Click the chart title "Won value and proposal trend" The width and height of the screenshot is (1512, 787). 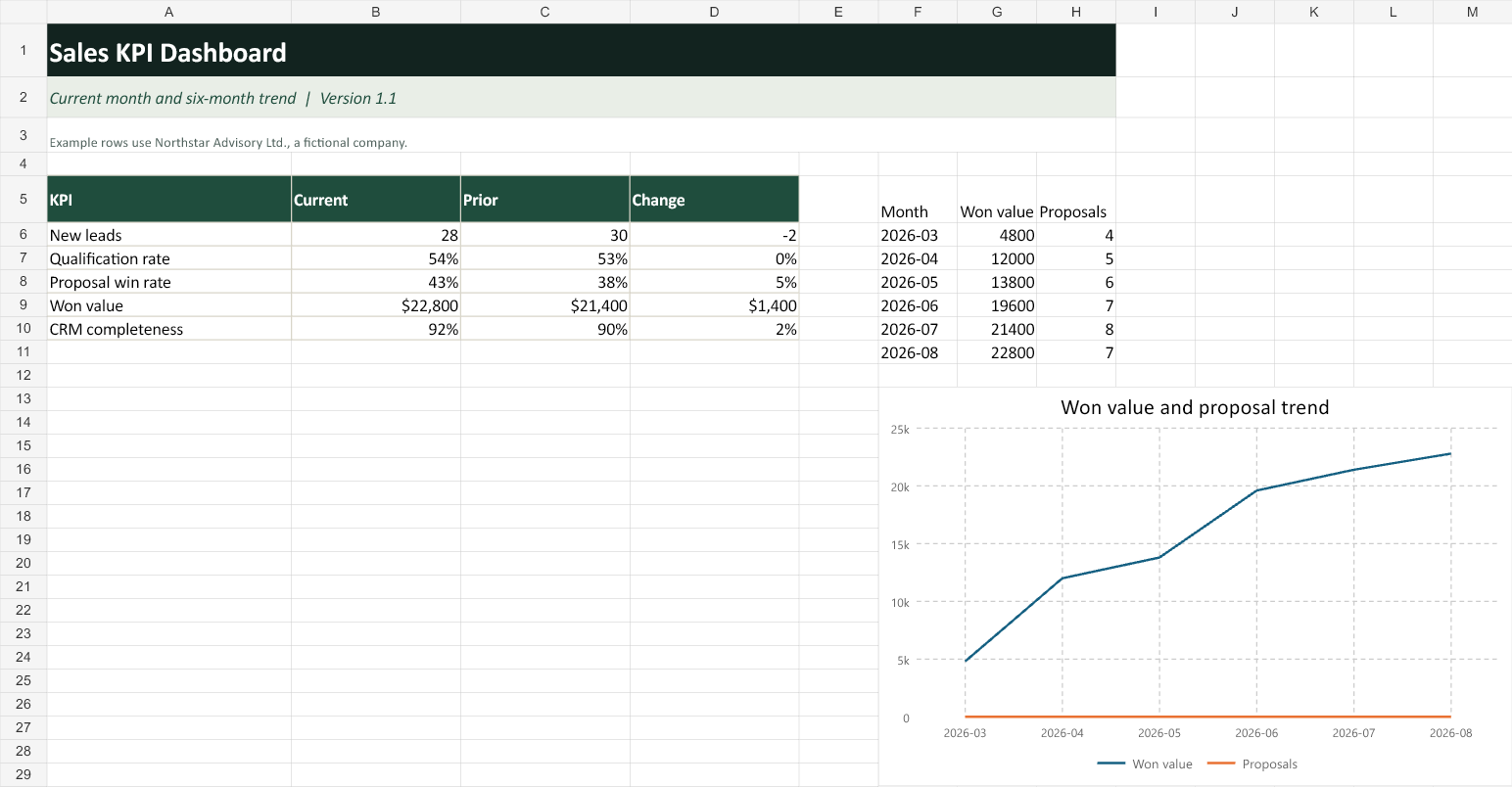pyautogui.click(x=1195, y=407)
